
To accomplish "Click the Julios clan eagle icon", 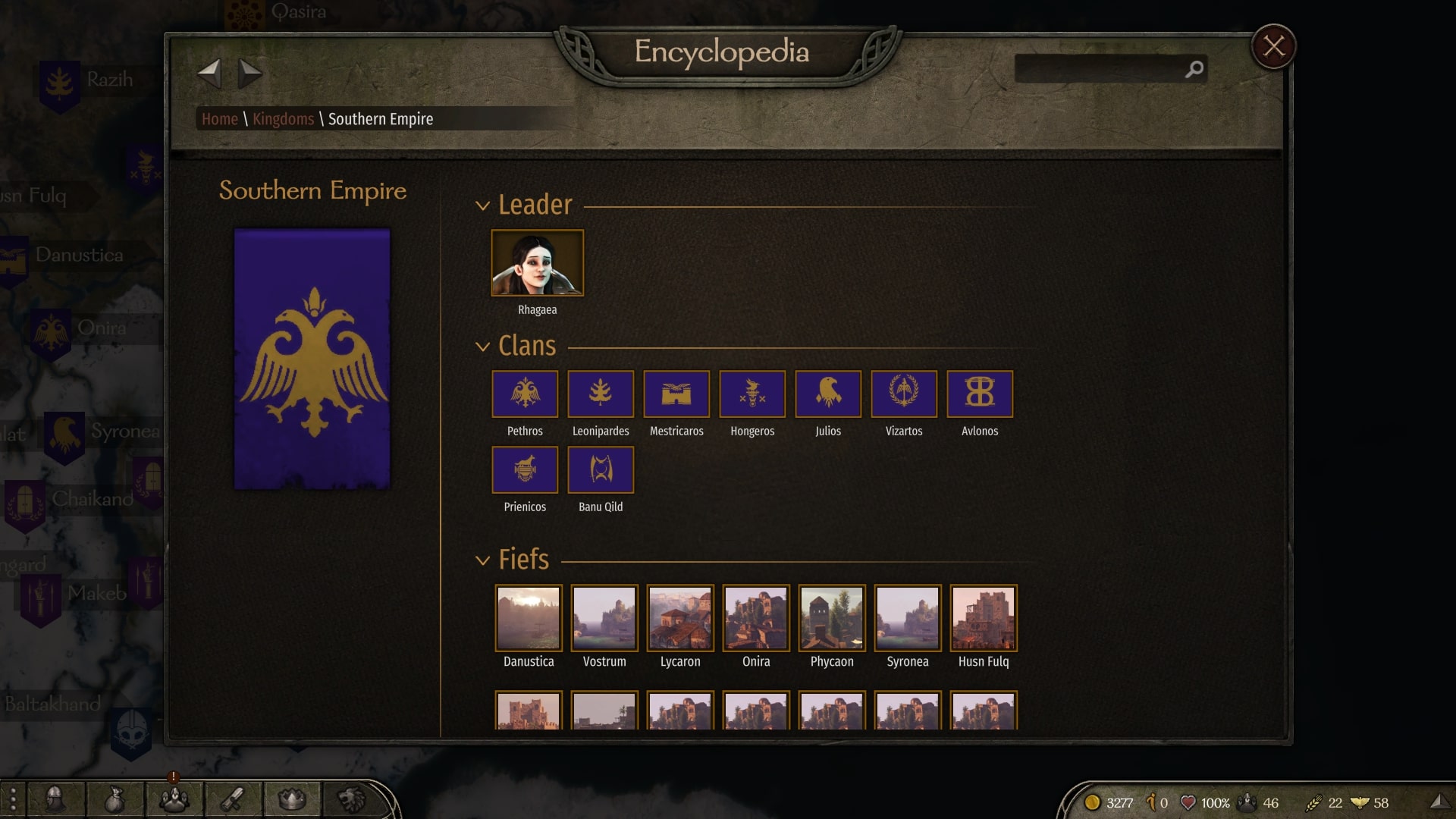I will tap(828, 394).
